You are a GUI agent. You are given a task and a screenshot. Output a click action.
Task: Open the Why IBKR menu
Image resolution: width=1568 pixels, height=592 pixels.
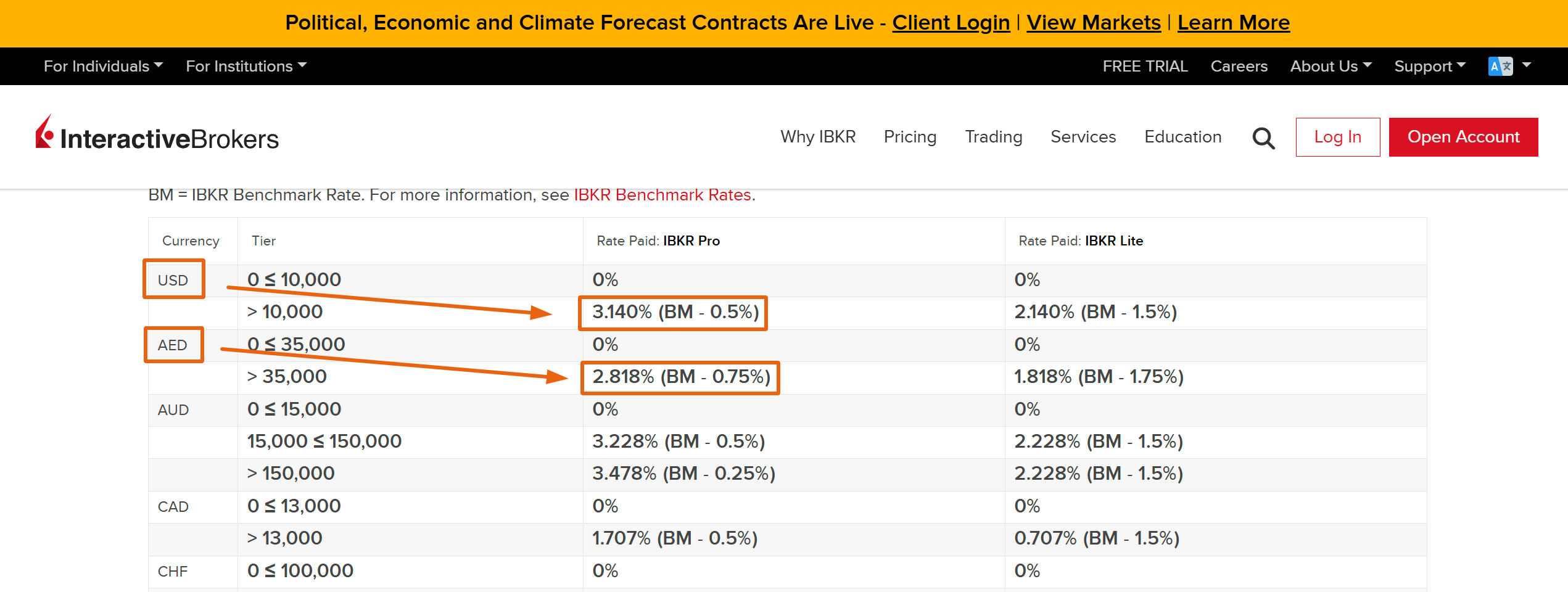(818, 137)
